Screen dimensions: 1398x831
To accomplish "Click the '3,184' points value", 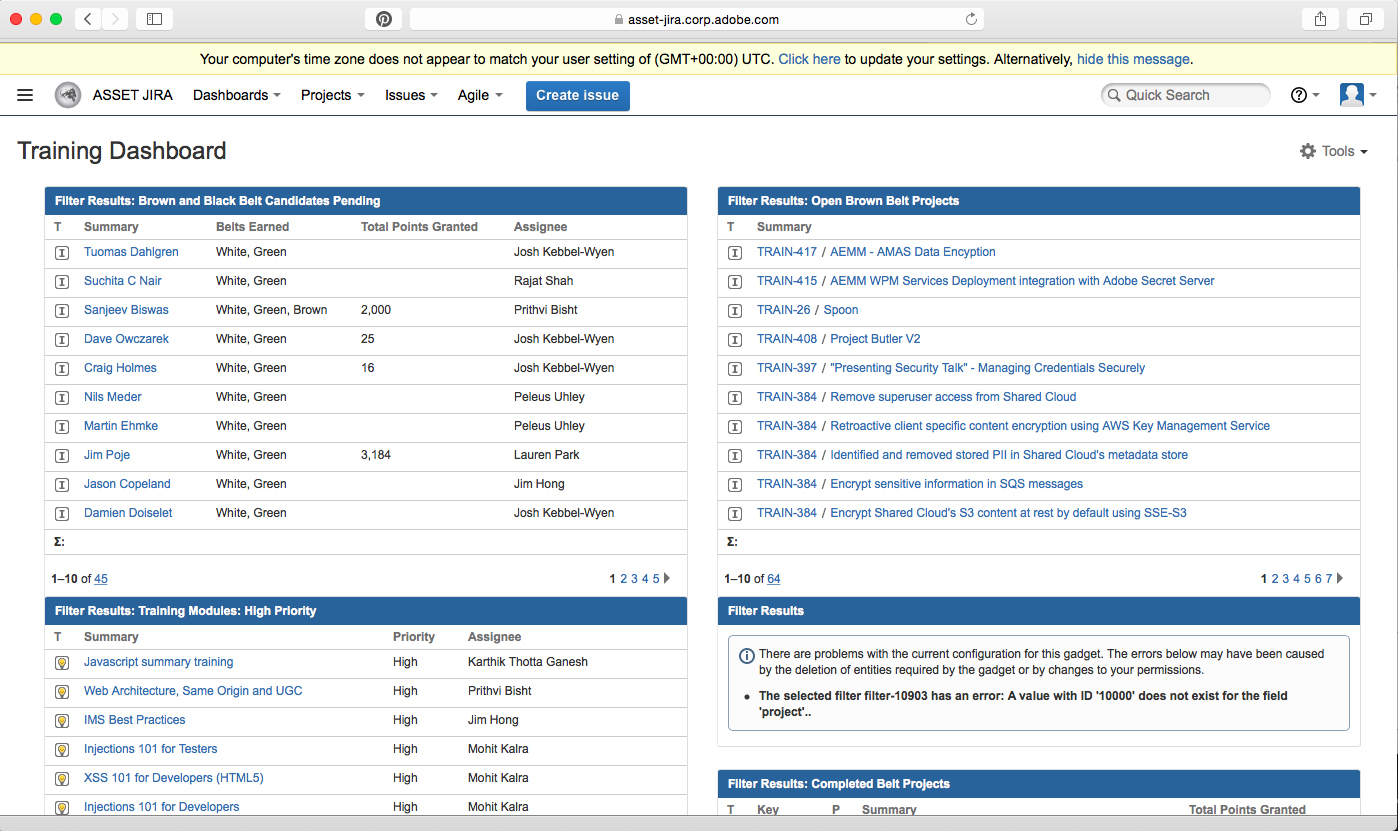I will click(x=376, y=455).
